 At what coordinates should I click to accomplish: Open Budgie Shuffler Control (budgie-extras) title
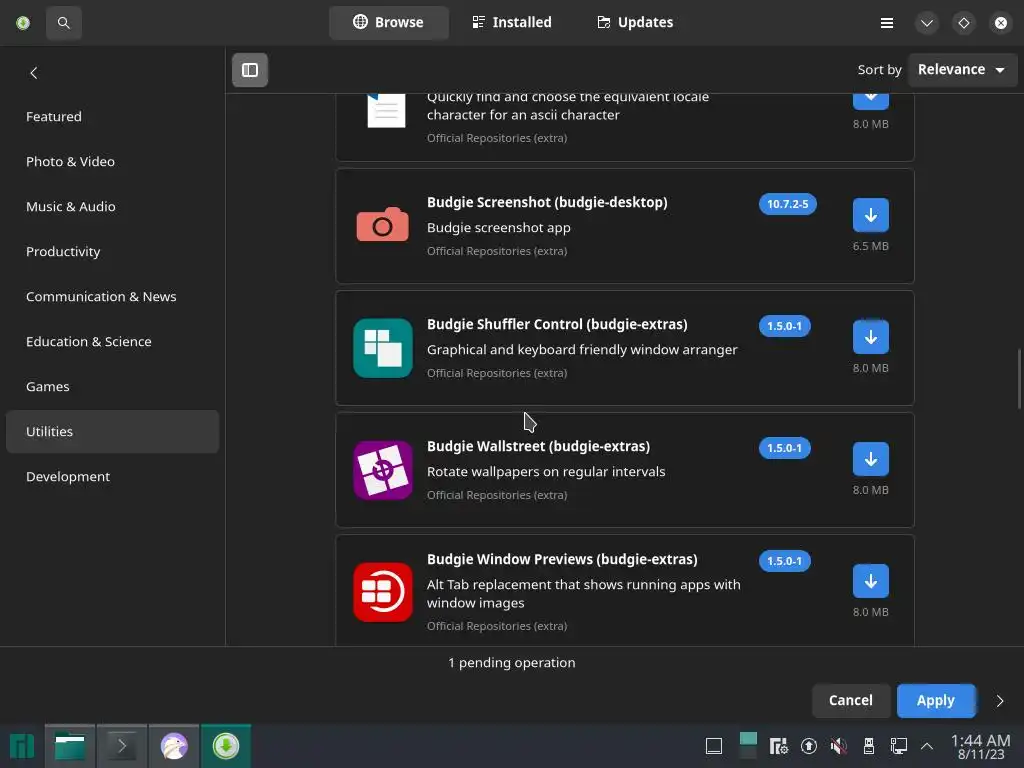(x=557, y=325)
